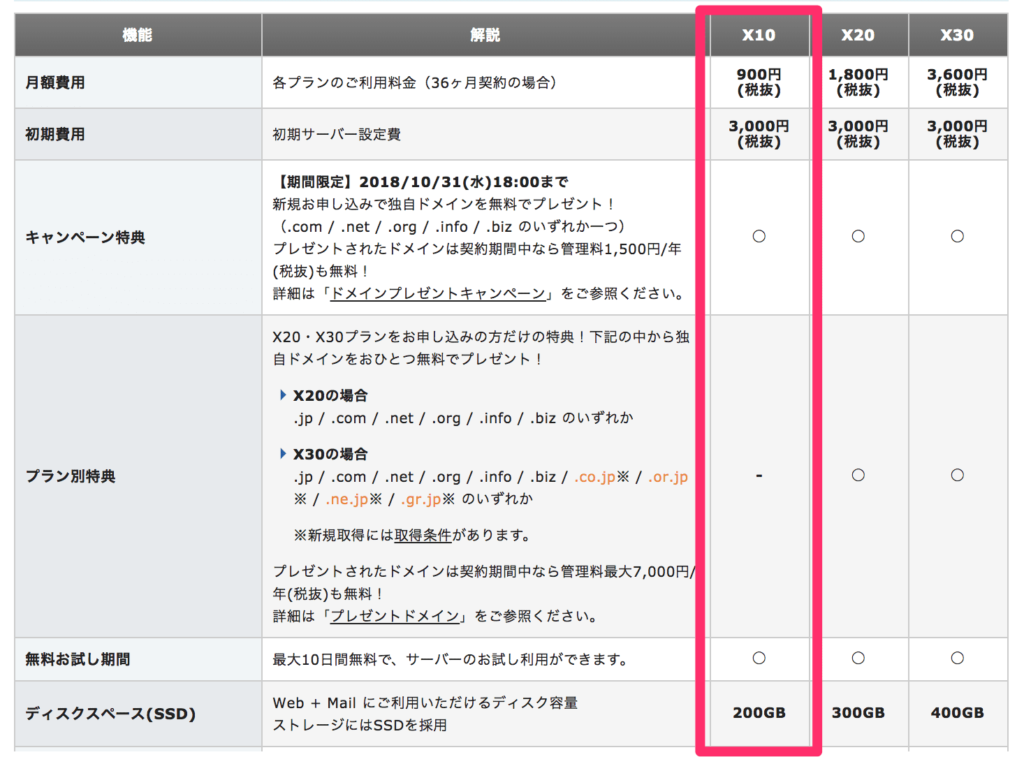Click the 900円 monthly price cell
Image resolution: width=1024 pixels, height=757 pixels.
[x=759, y=82]
